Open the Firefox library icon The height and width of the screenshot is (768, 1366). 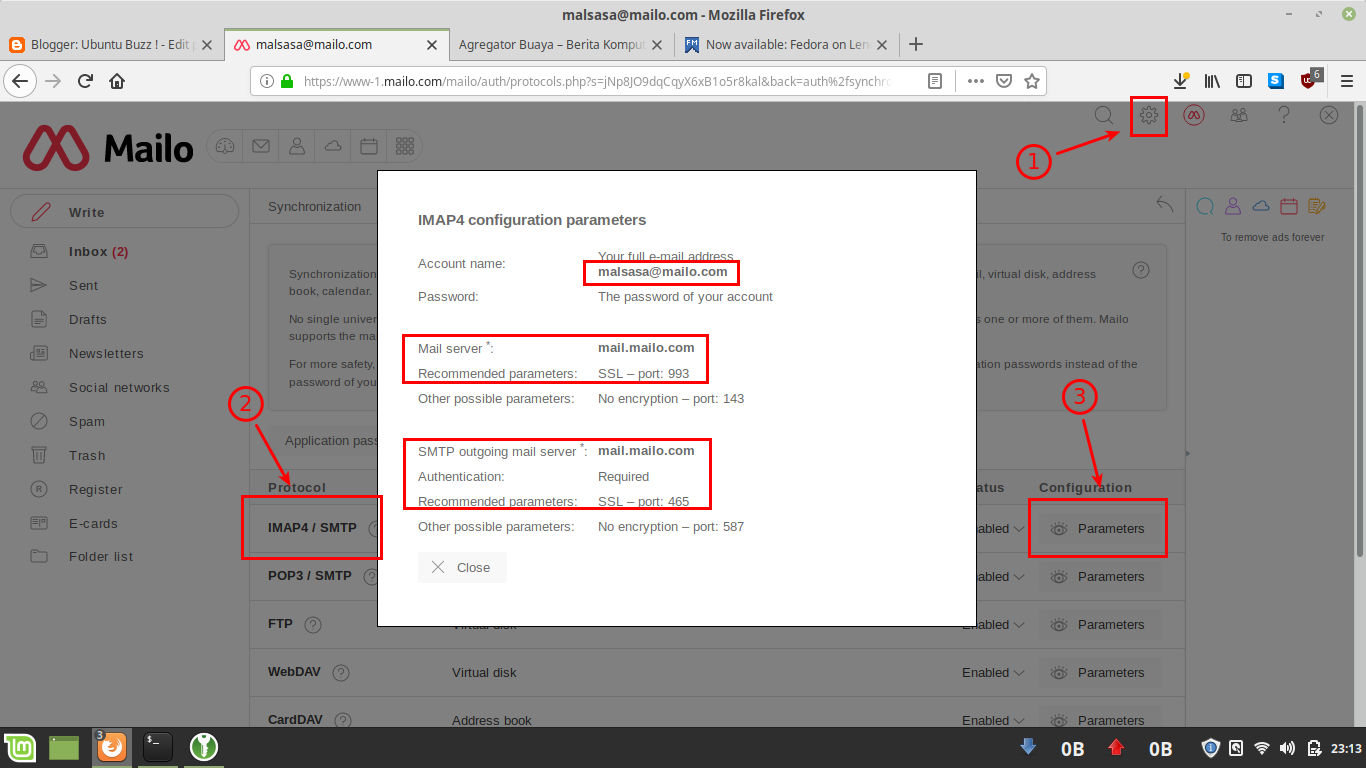point(1213,81)
